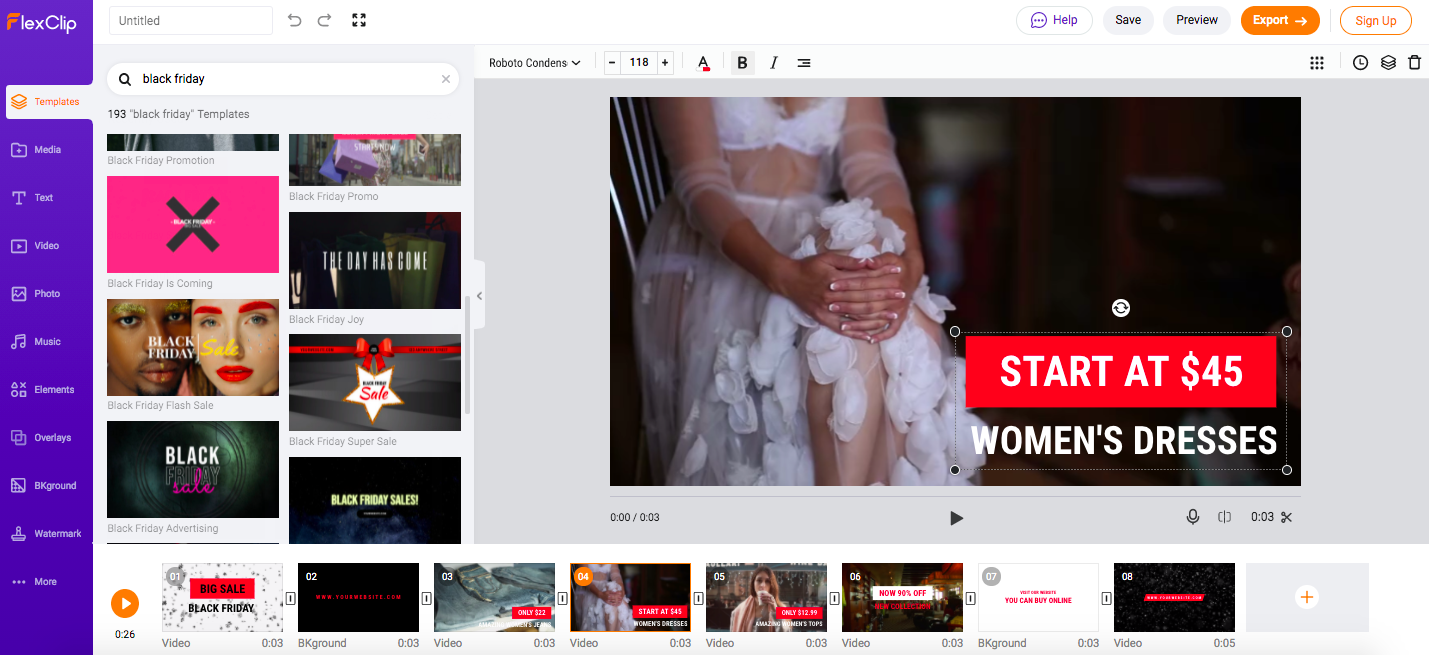Click the microphone voiceover icon
Image resolution: width=1429 pixels, height=655 pixels.
1192,517
